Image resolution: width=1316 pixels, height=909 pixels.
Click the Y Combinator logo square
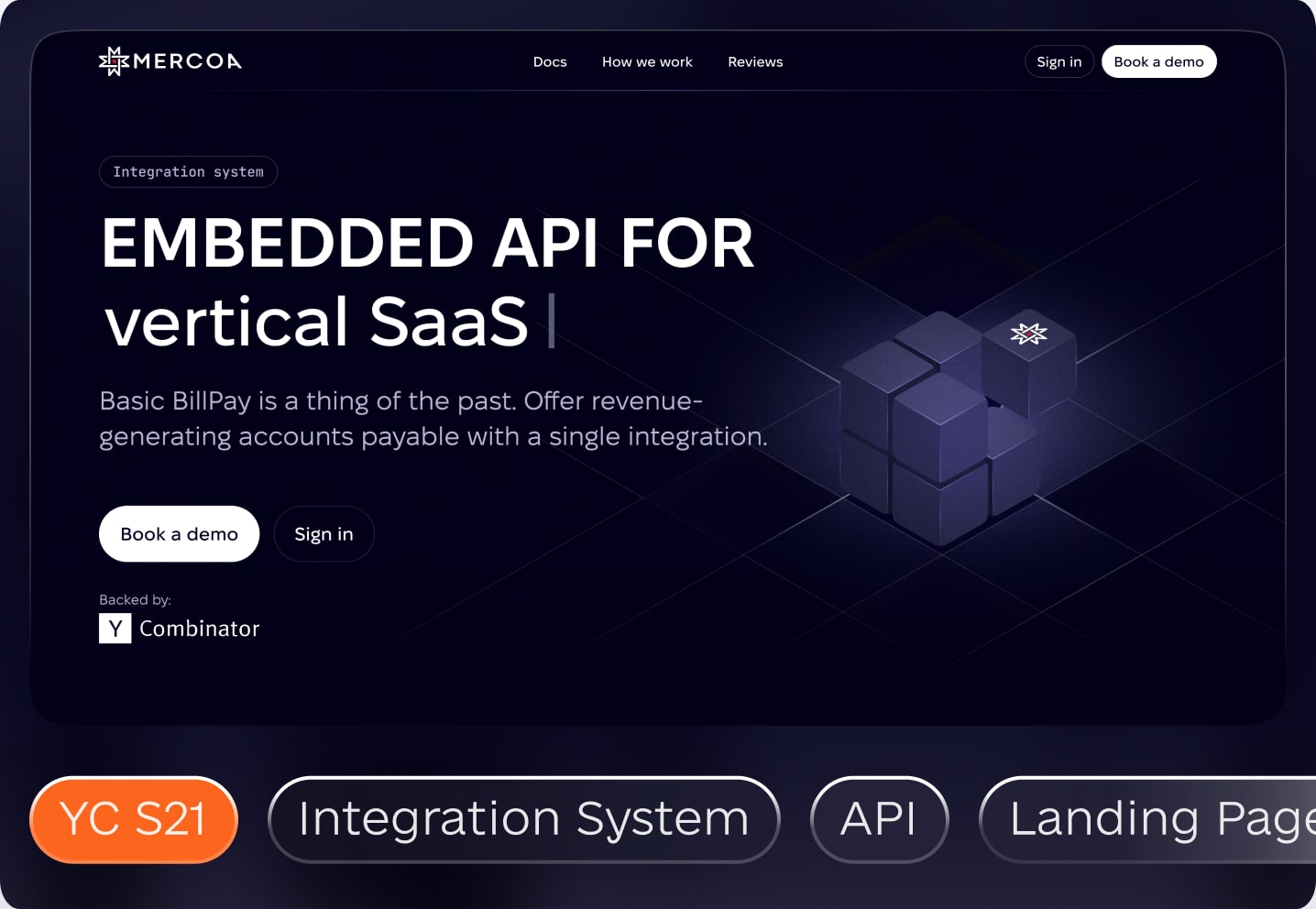(x=115, y=628)
